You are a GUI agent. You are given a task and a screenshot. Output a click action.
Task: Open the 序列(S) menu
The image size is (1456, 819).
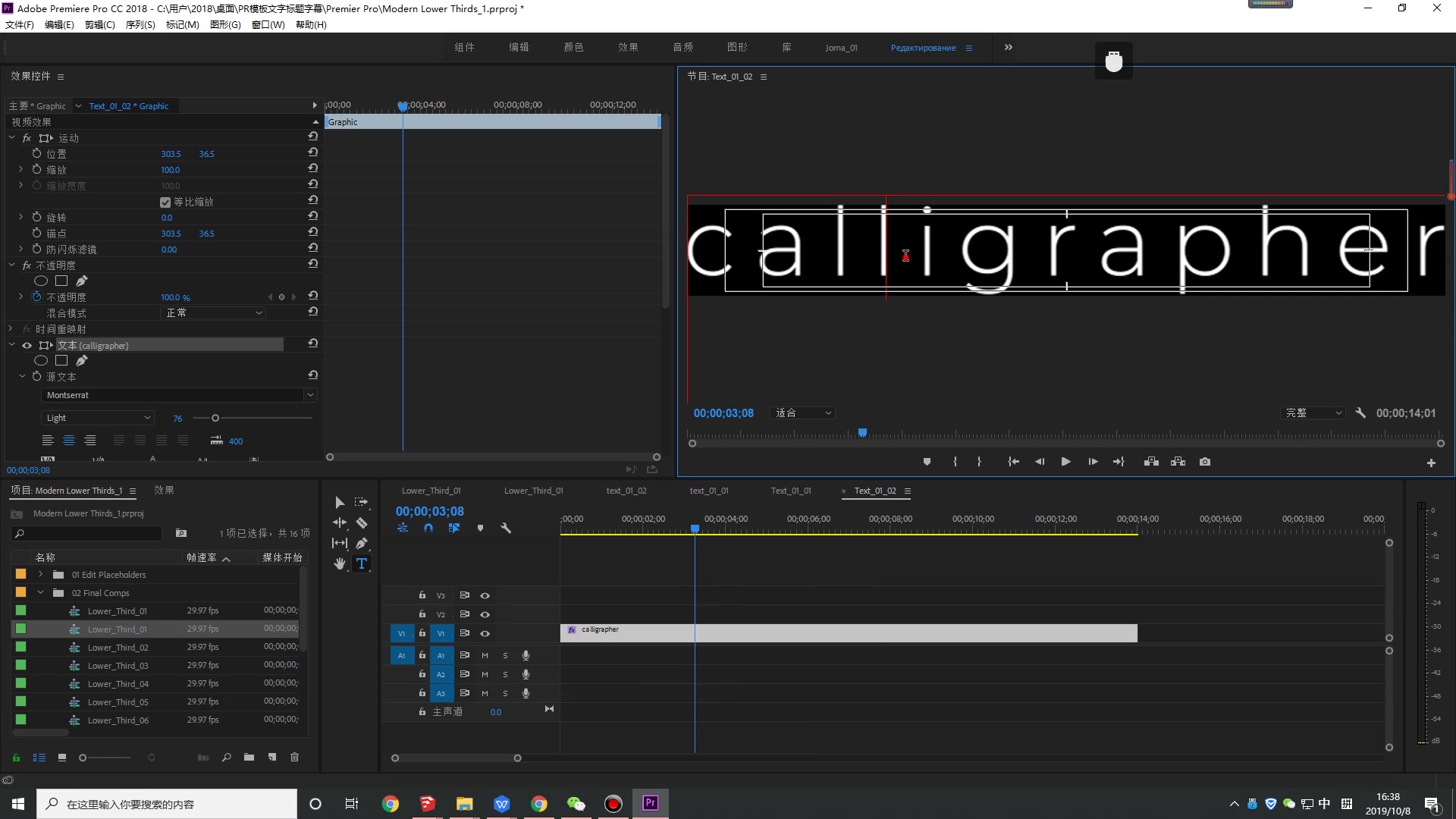[x=140, y=24]
